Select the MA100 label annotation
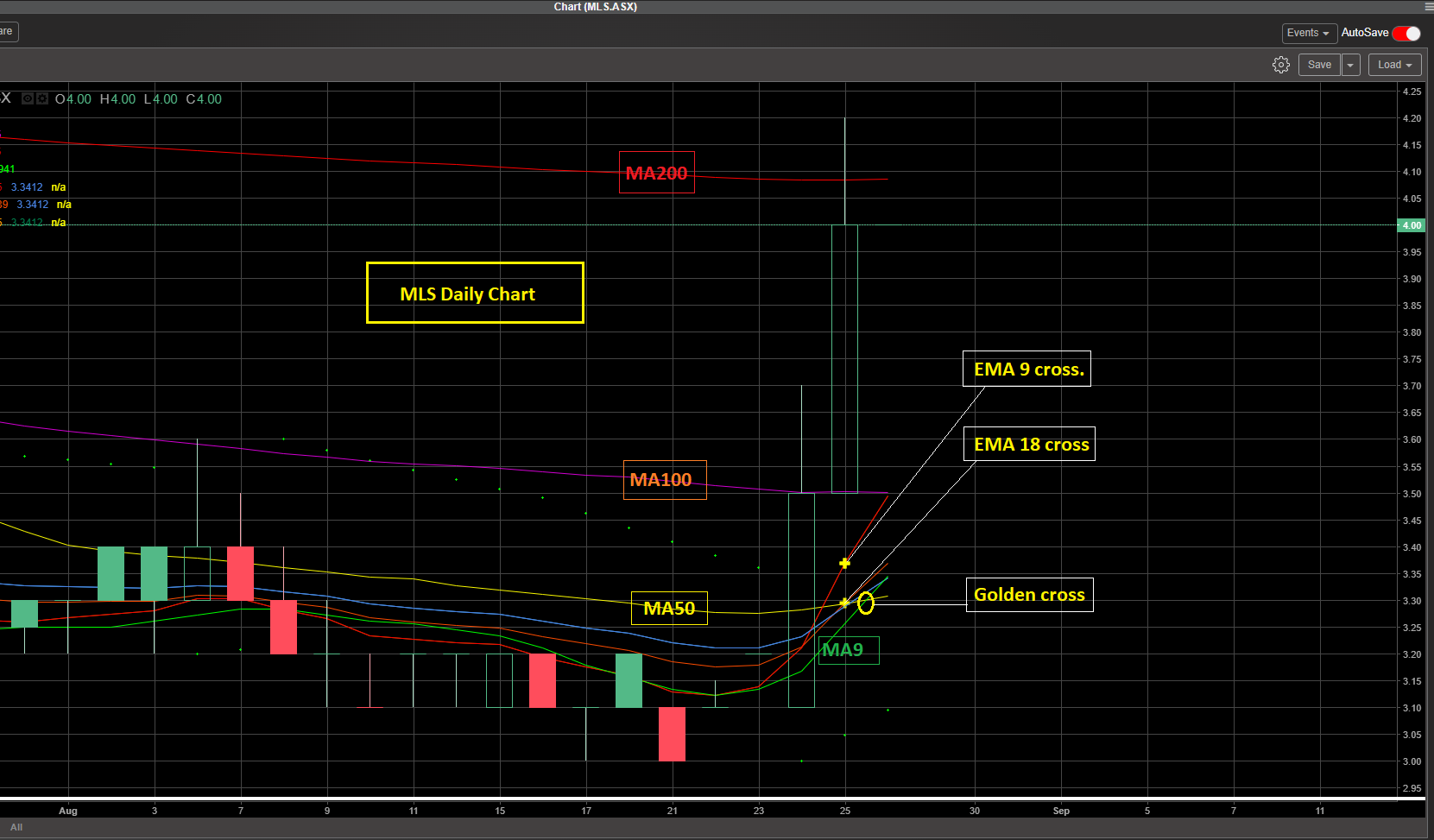1434x840 pixels. point(665,480)
